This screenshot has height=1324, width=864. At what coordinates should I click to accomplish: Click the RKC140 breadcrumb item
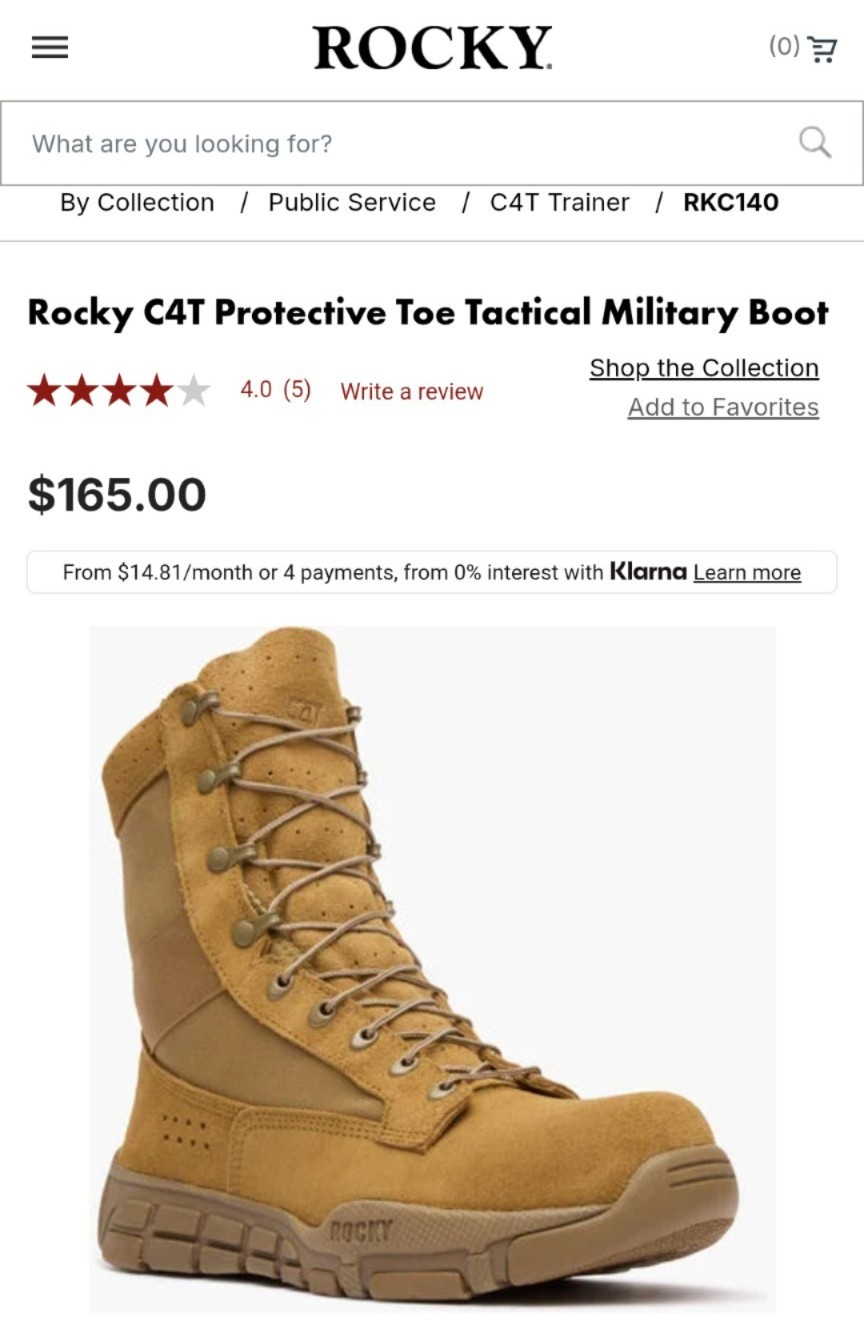[732, 202]
